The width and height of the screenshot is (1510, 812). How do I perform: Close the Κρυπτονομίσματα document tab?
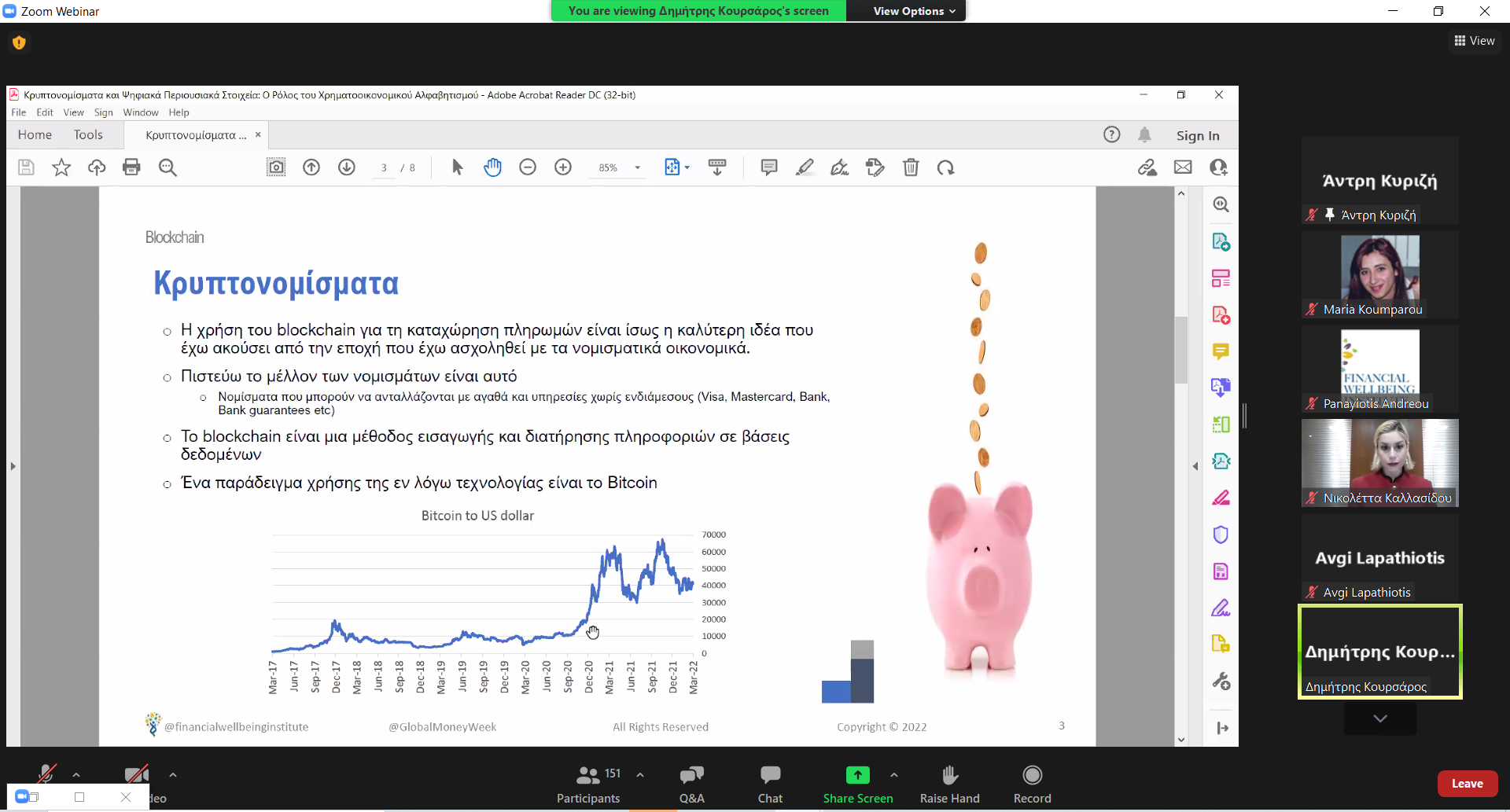click(x=258, y=134)
